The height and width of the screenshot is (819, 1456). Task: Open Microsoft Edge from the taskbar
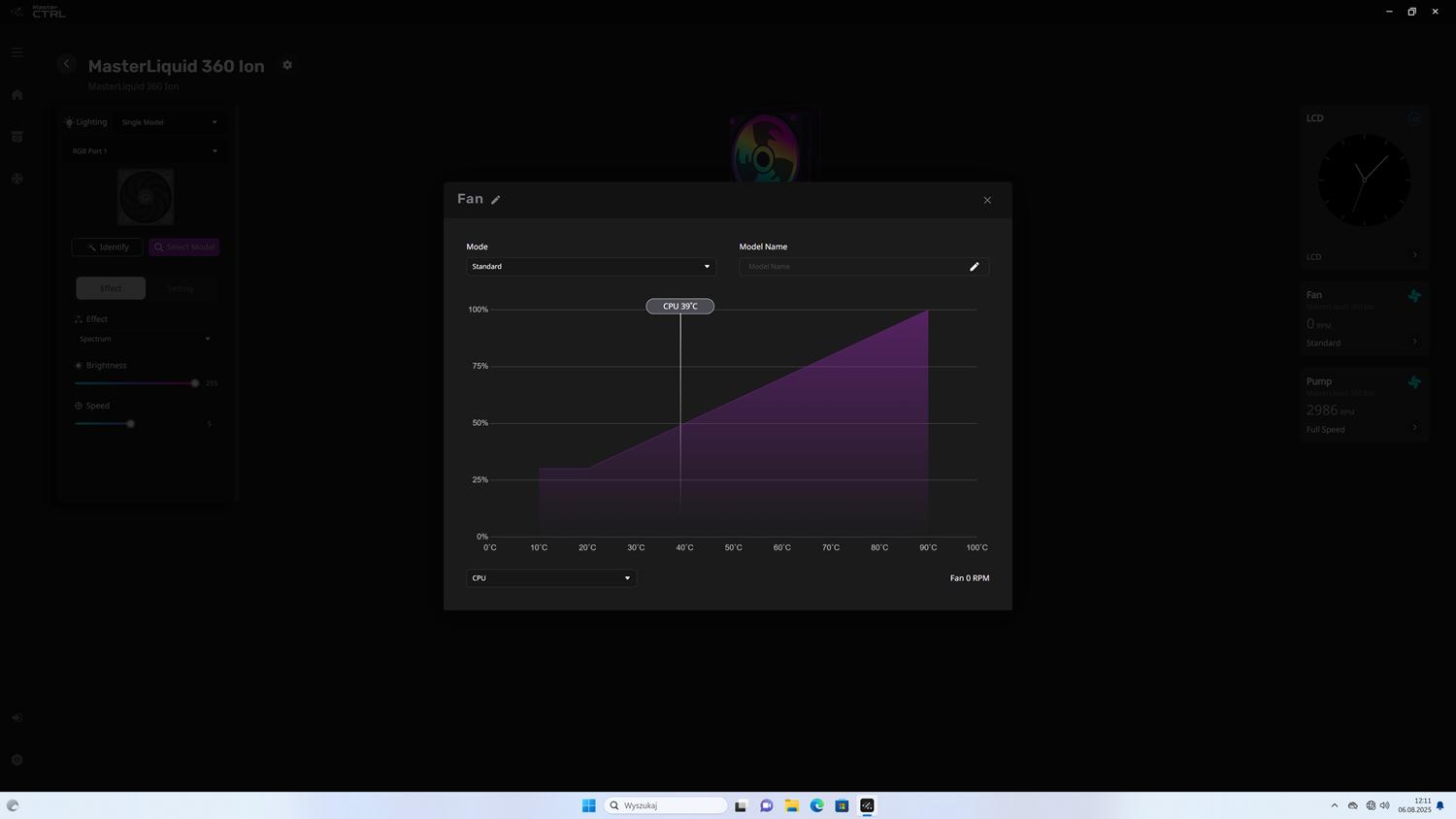point(816,805)
